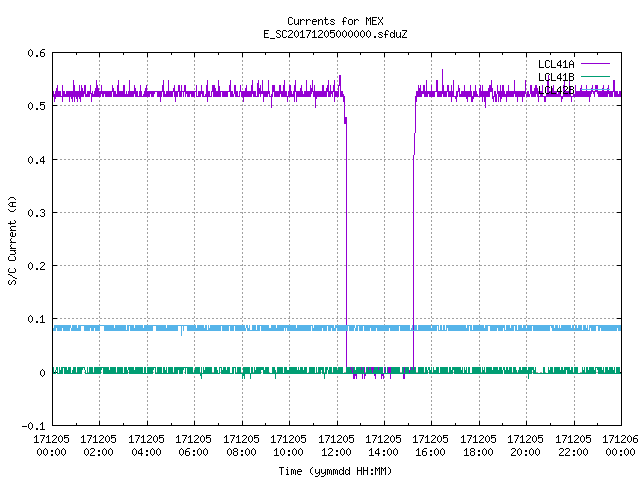Viewport: 640px width, 480px height.
Task: Click the 0.4 y-axis tick label
Action: (36, 160)
